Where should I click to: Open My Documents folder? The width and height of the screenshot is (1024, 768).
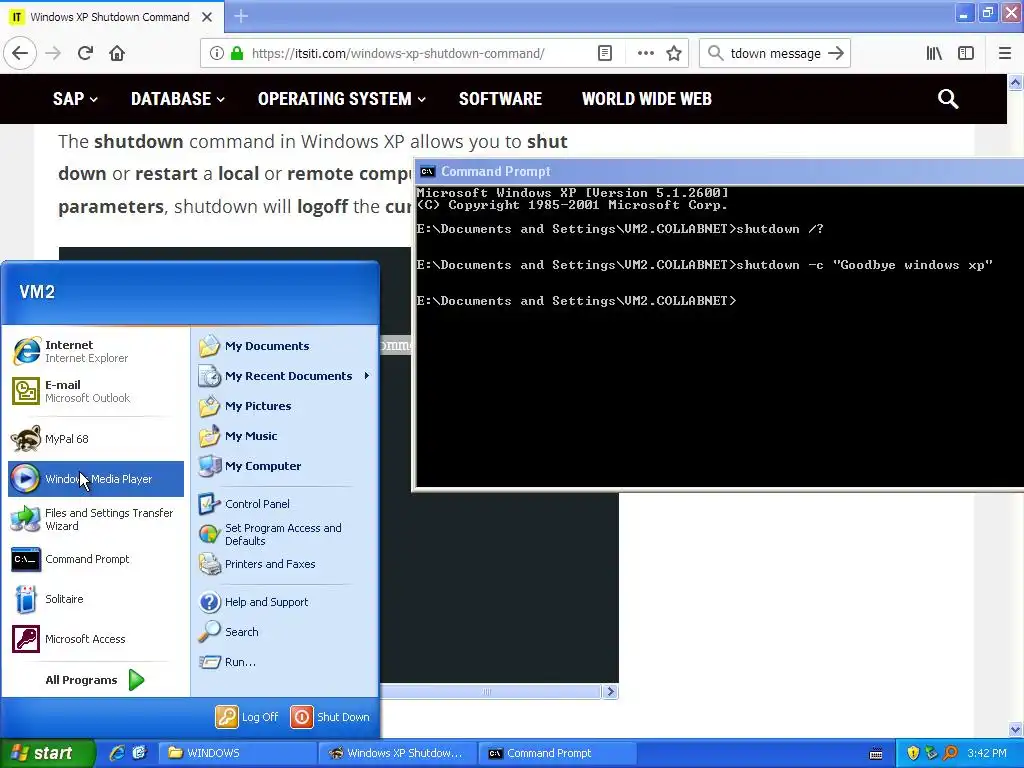284,346
